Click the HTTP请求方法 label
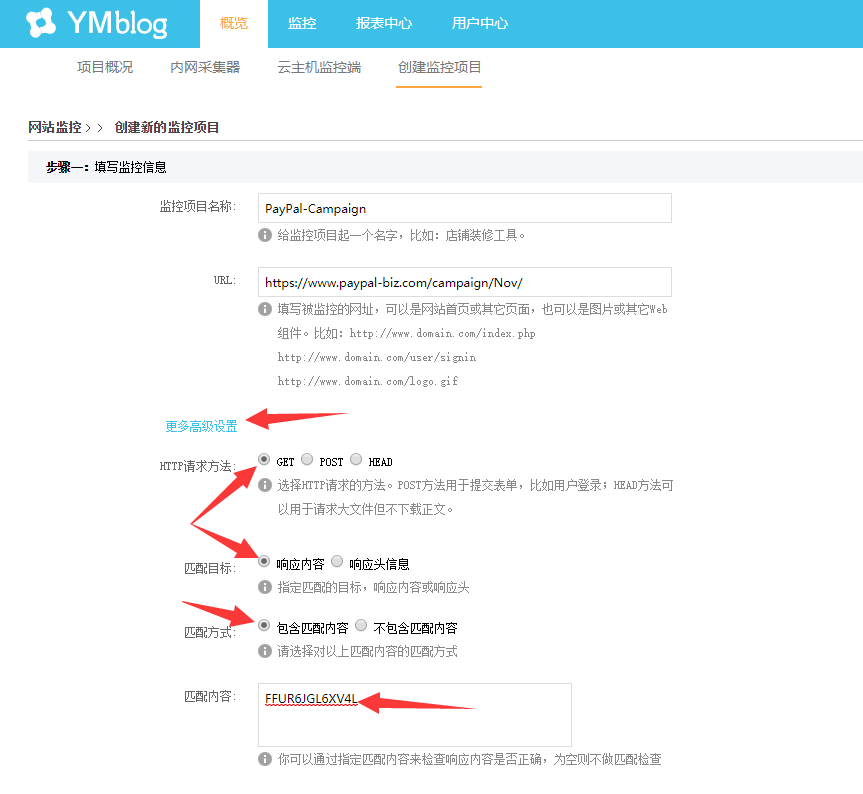 tap(198, 467)
